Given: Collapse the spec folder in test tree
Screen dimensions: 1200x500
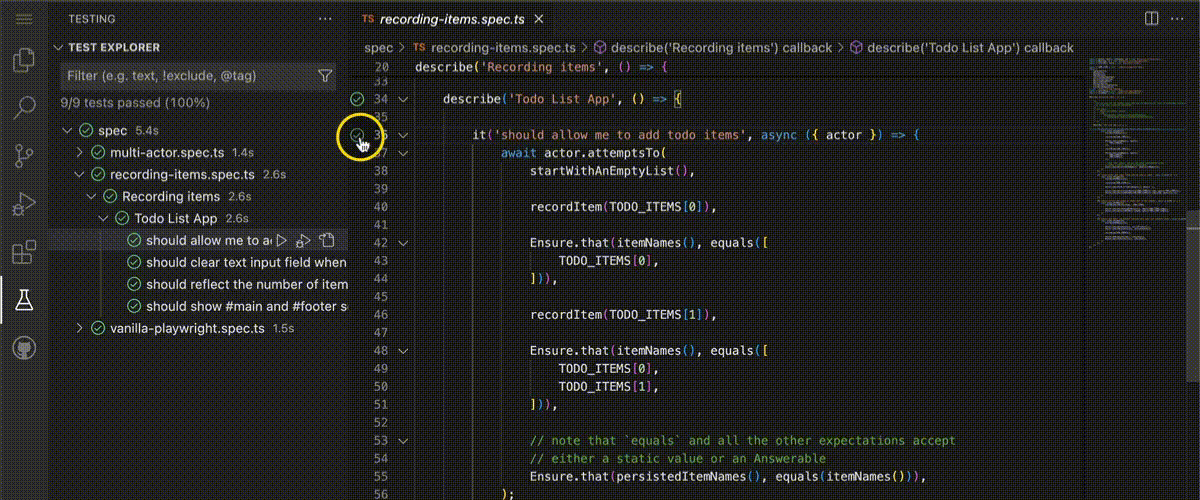Looking at the screenshot, I should (x=68, y=131).
